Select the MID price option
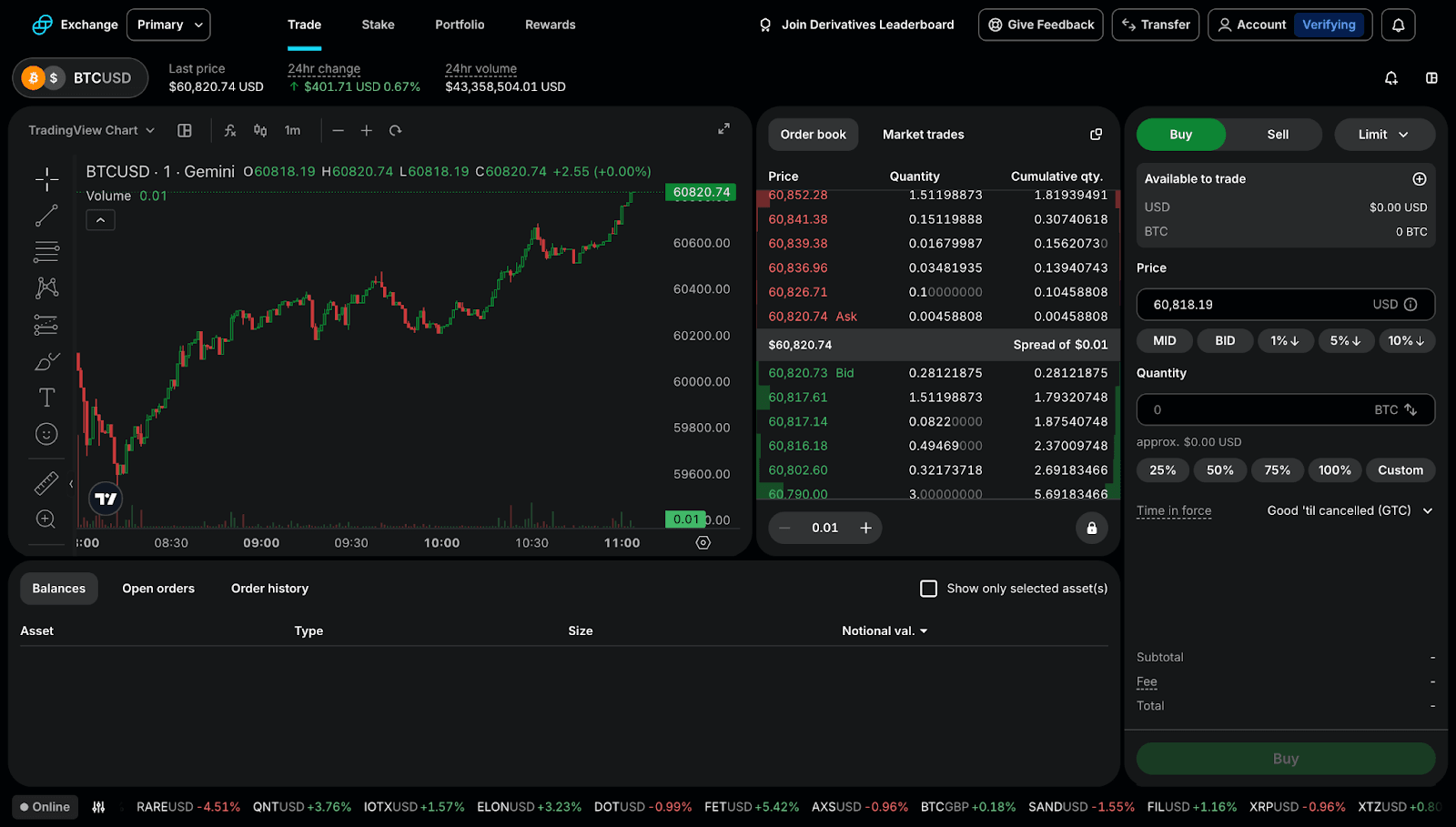This screenshot has height=827, width=1456. (1163, 340)
